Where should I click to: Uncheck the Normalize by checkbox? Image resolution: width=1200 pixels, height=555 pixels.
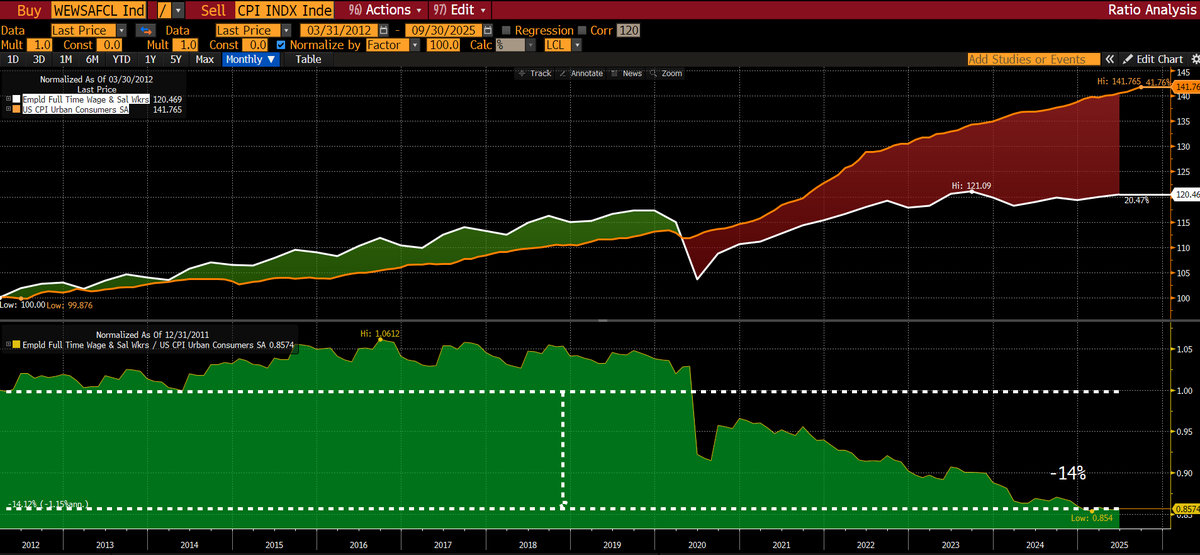click(280, 45)
